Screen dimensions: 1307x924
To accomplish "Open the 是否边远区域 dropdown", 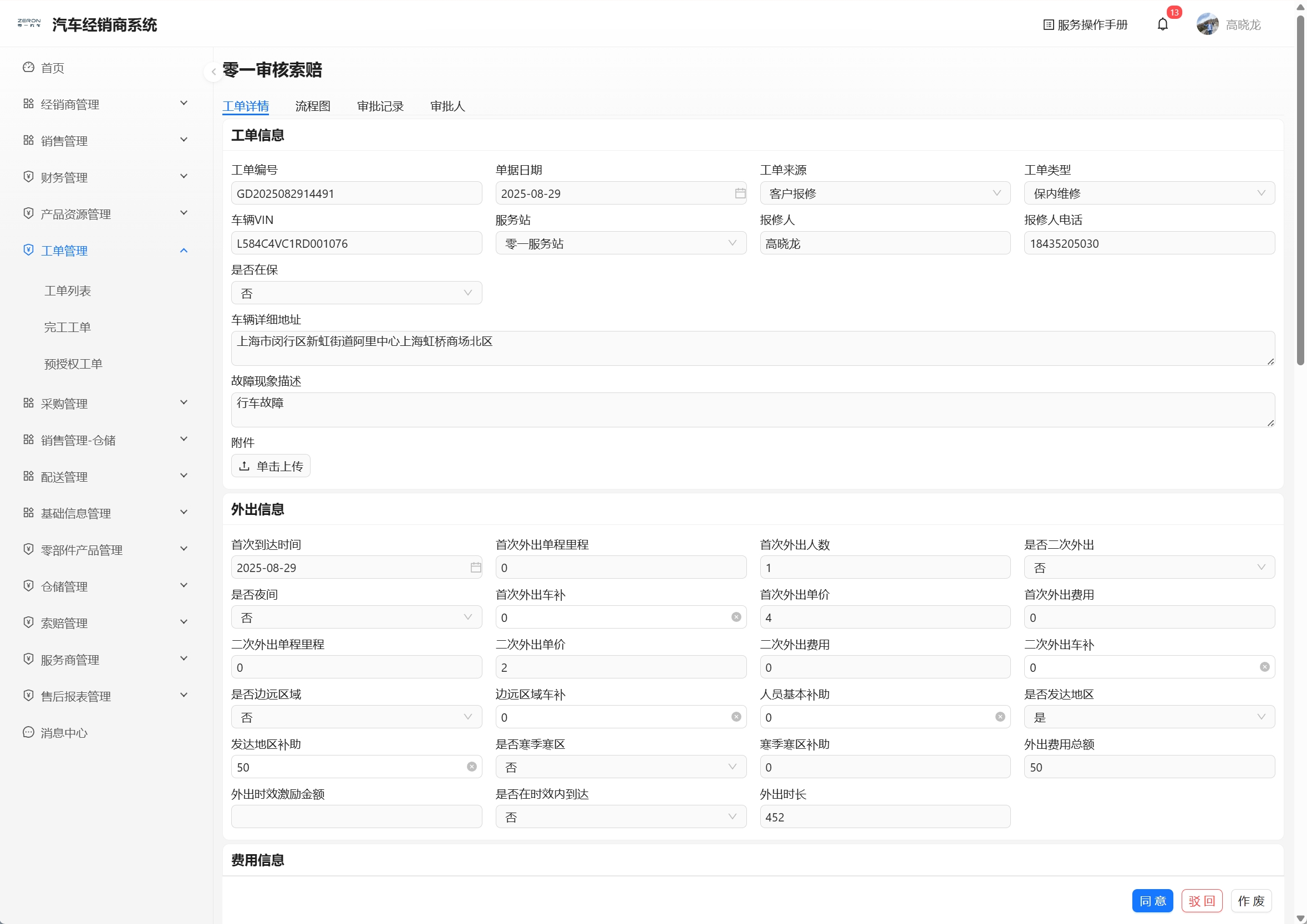I will click(357, 717).
